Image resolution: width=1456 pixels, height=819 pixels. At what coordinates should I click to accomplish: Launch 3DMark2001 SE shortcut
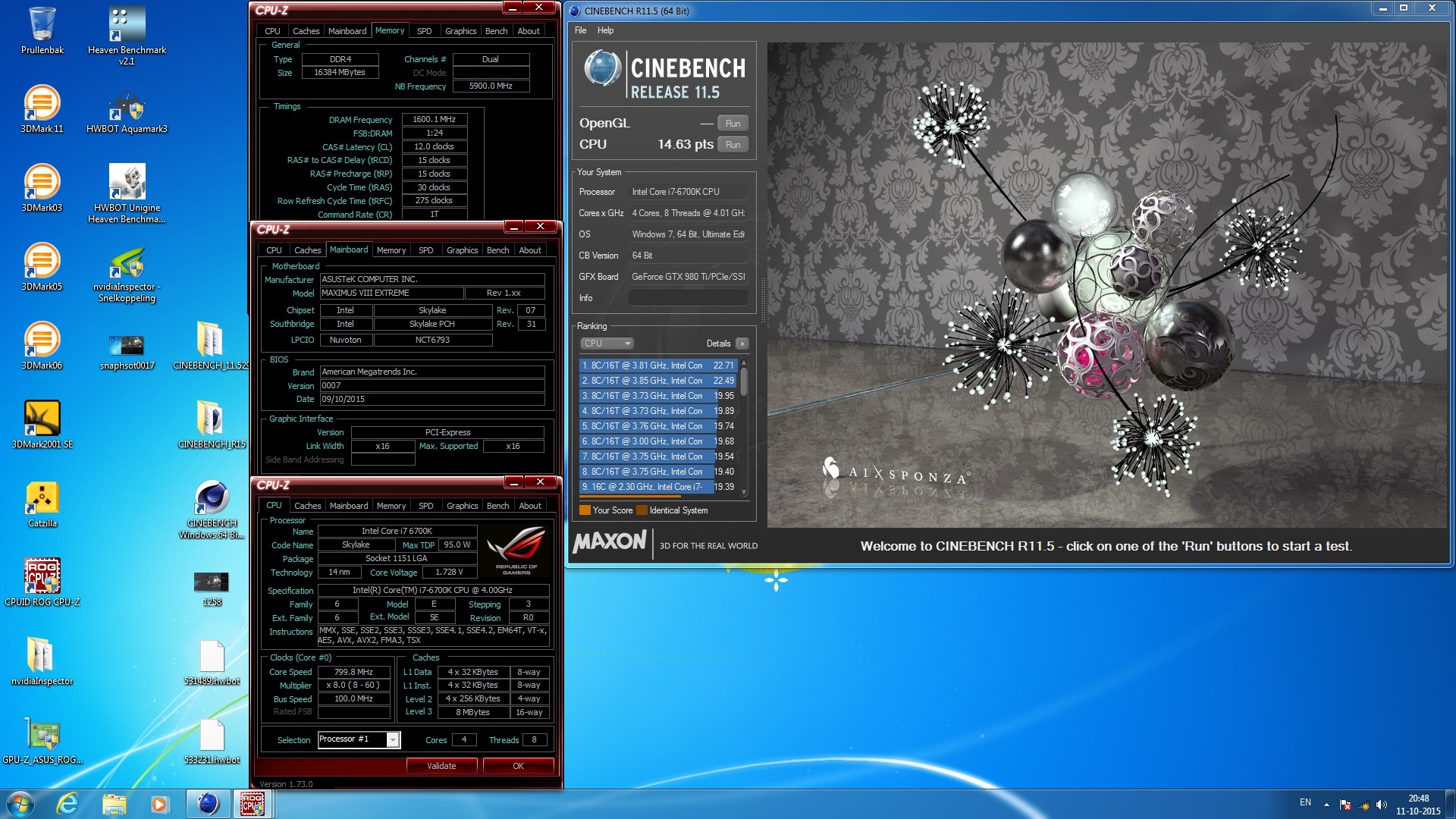42,425
